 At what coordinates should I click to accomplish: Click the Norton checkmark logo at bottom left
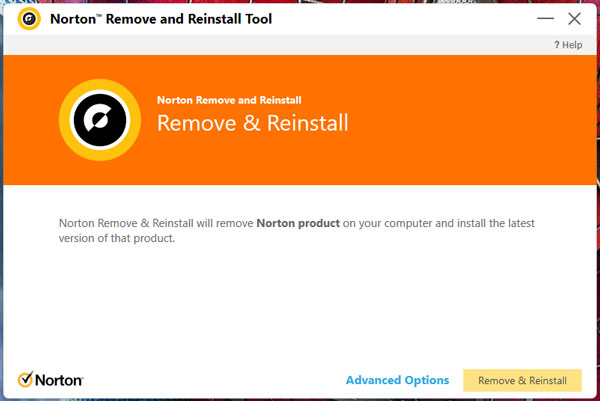51,380
